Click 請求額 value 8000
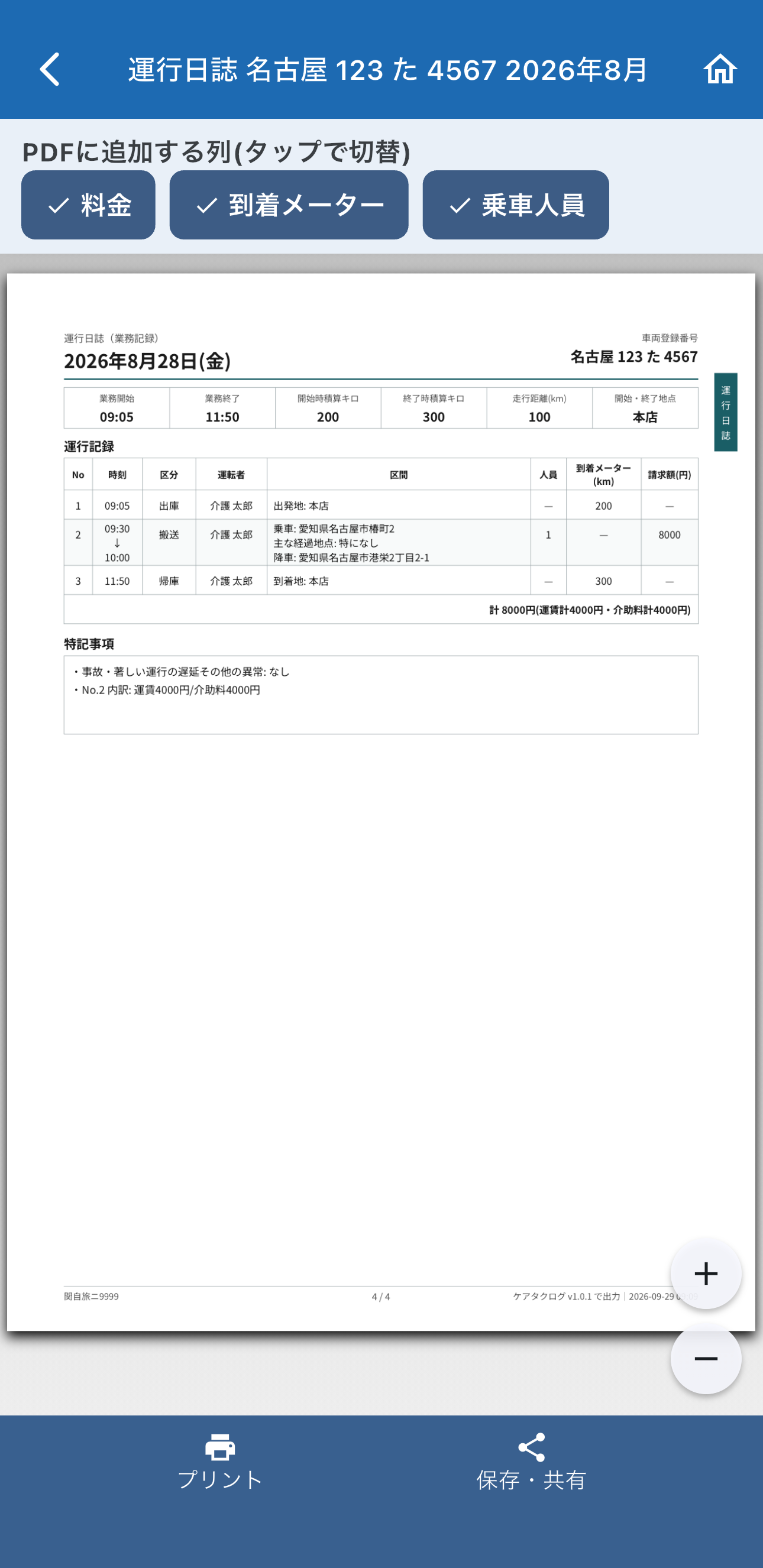 (669, 535)
